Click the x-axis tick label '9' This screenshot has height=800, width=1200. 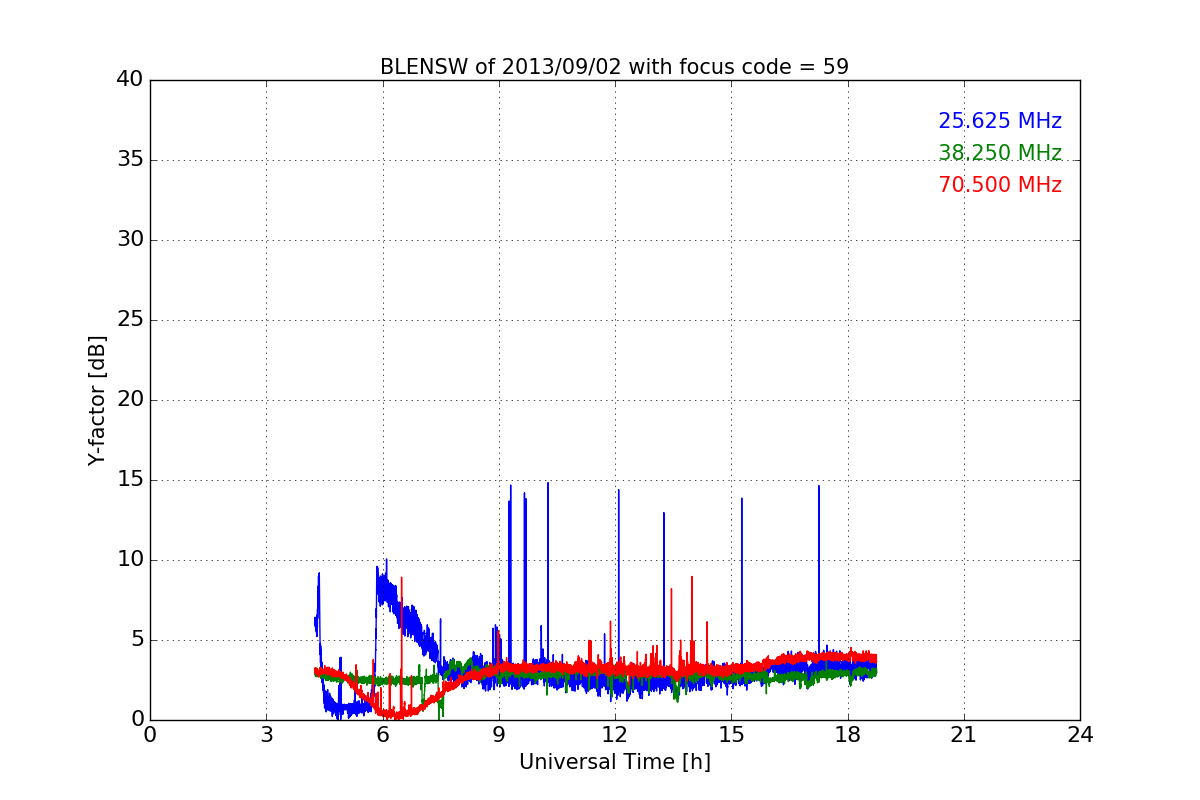(x=499, y=735)
